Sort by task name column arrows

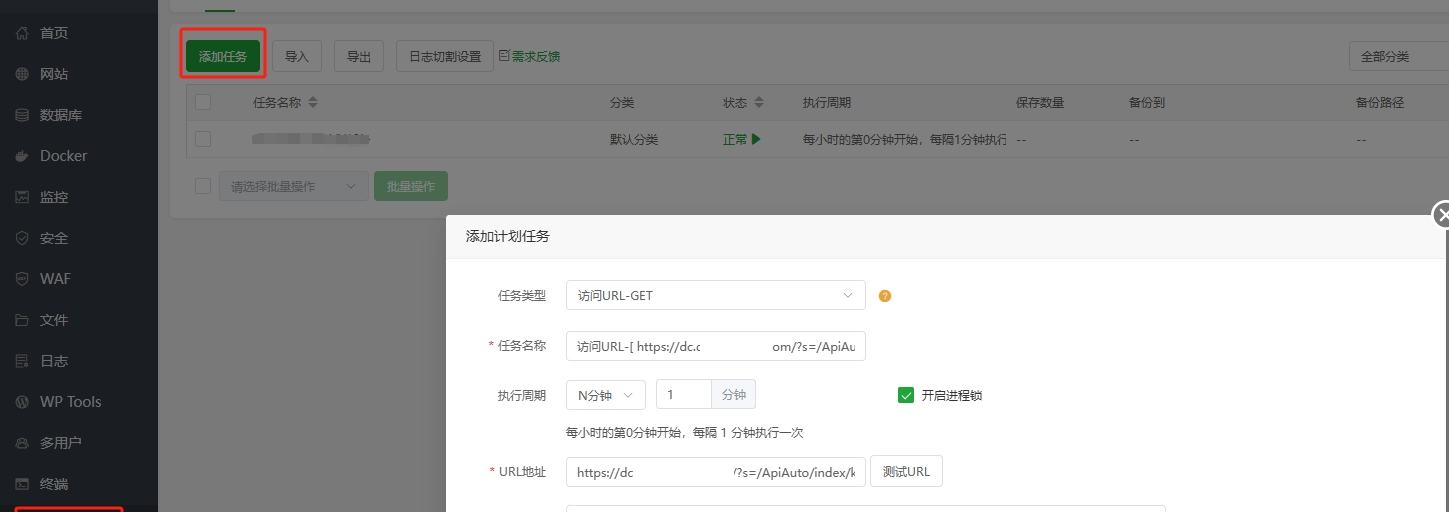click(313, 103)
